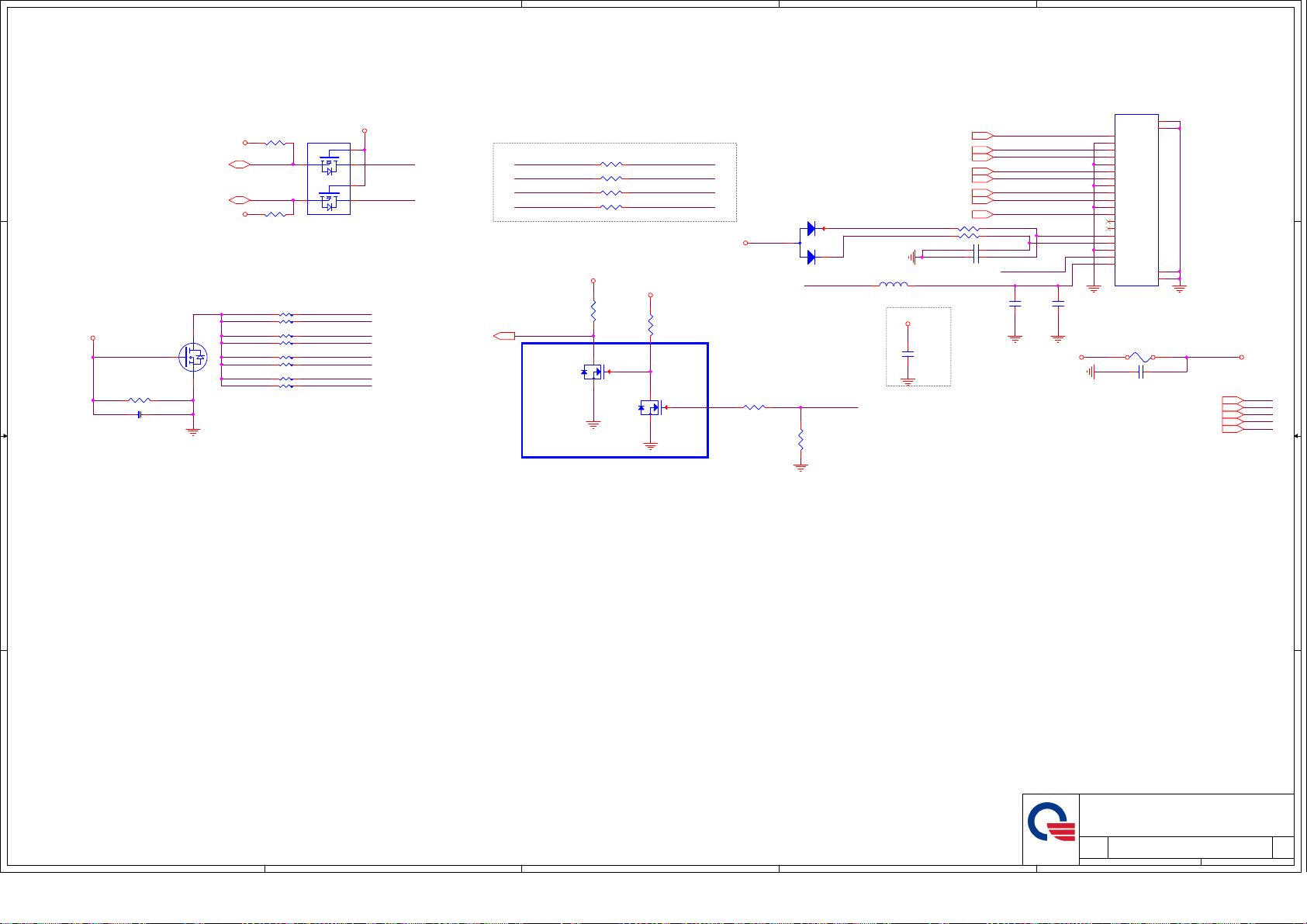Select the right capacitor to ground under the inductor line
This screenshot has height=924, width=1307.
(x=1058, y=304)
